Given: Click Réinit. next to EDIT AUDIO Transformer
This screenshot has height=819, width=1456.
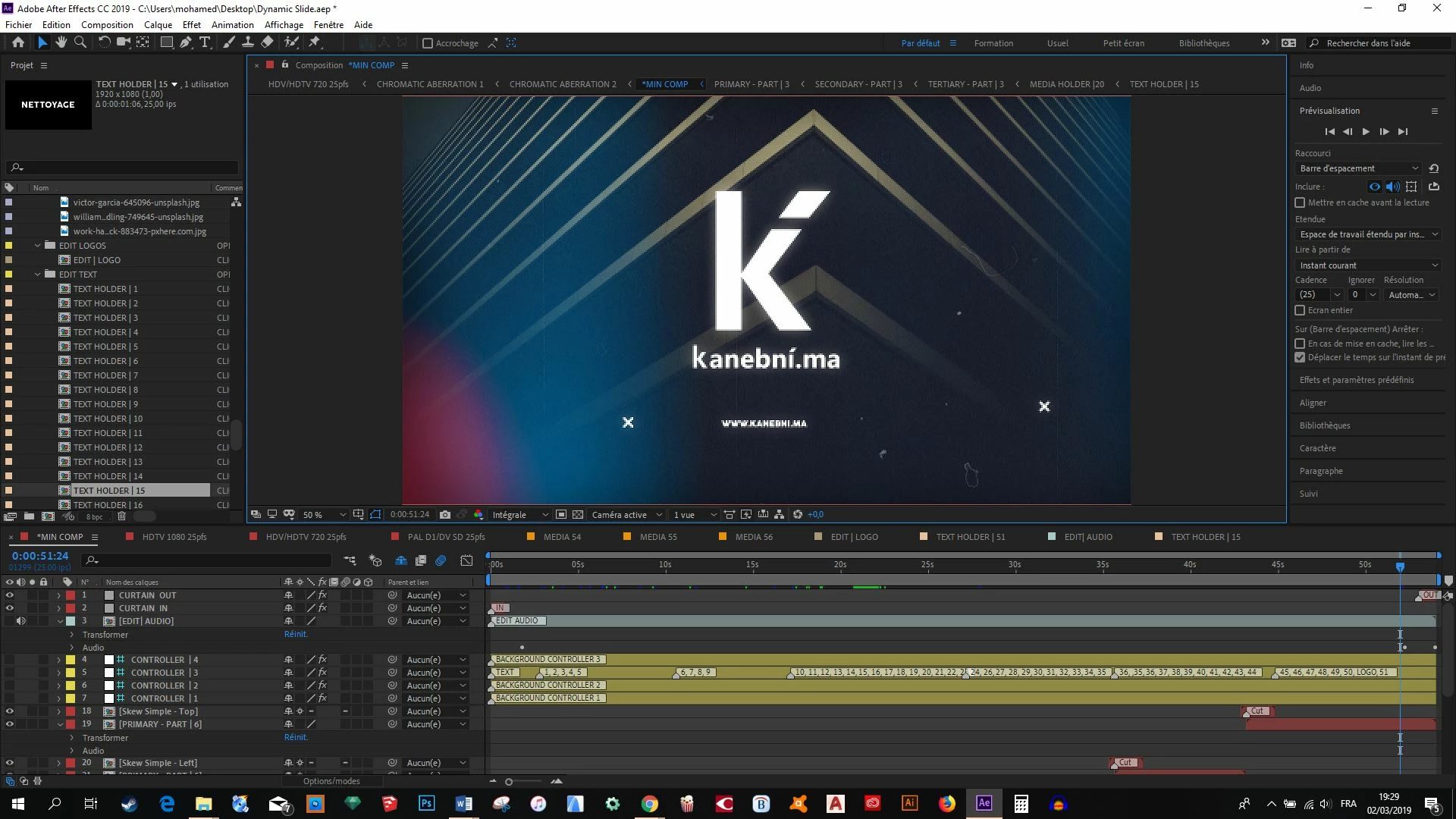Looking at the screenshot, I should pos(296,634).
